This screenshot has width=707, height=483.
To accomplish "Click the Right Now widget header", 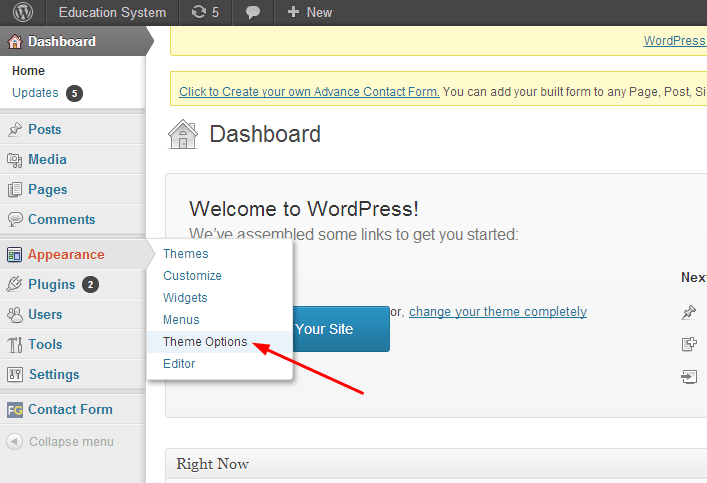I will click(x=436, y=464).
